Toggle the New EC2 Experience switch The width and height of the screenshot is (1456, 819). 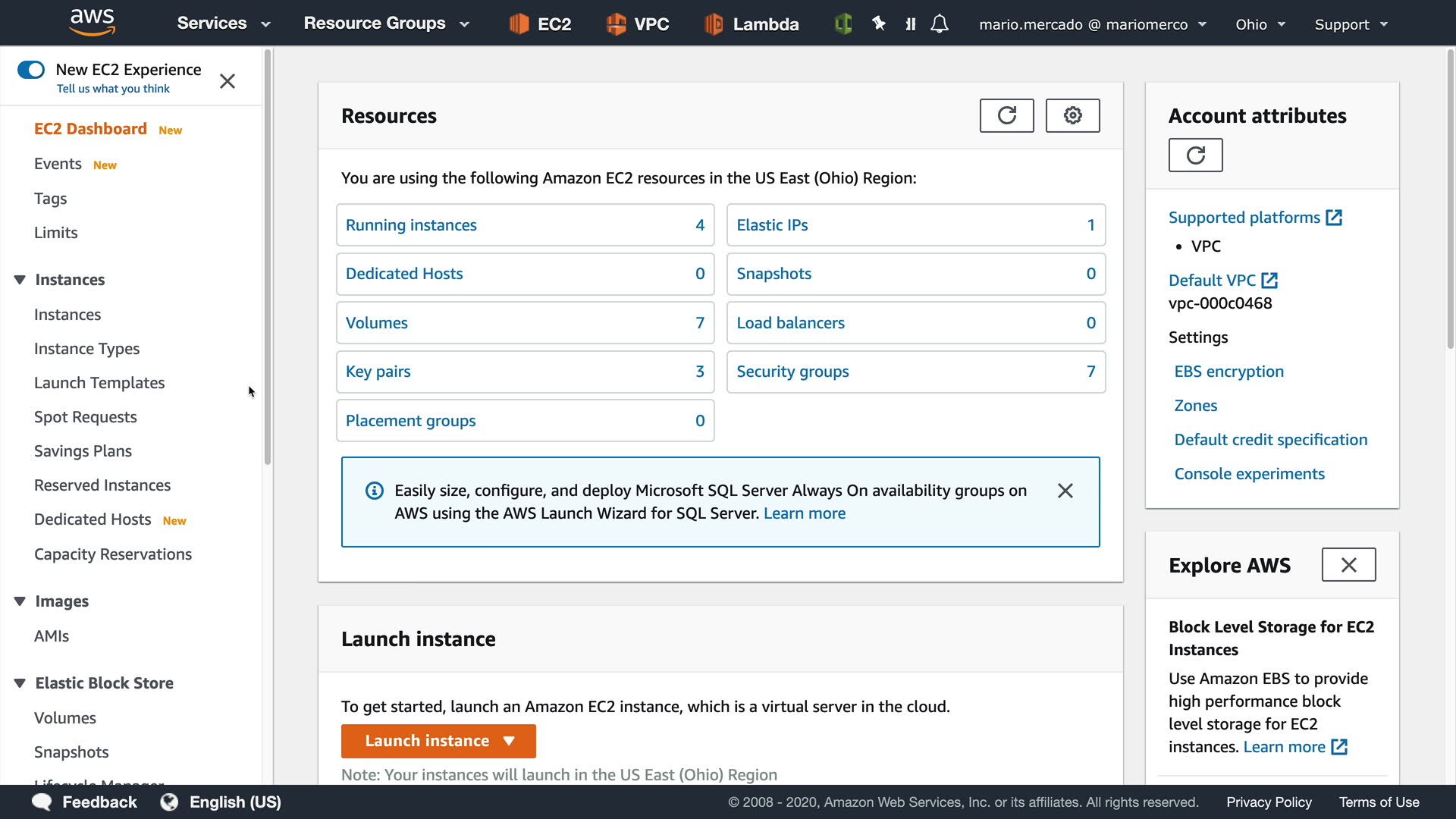tap(31, 70)
